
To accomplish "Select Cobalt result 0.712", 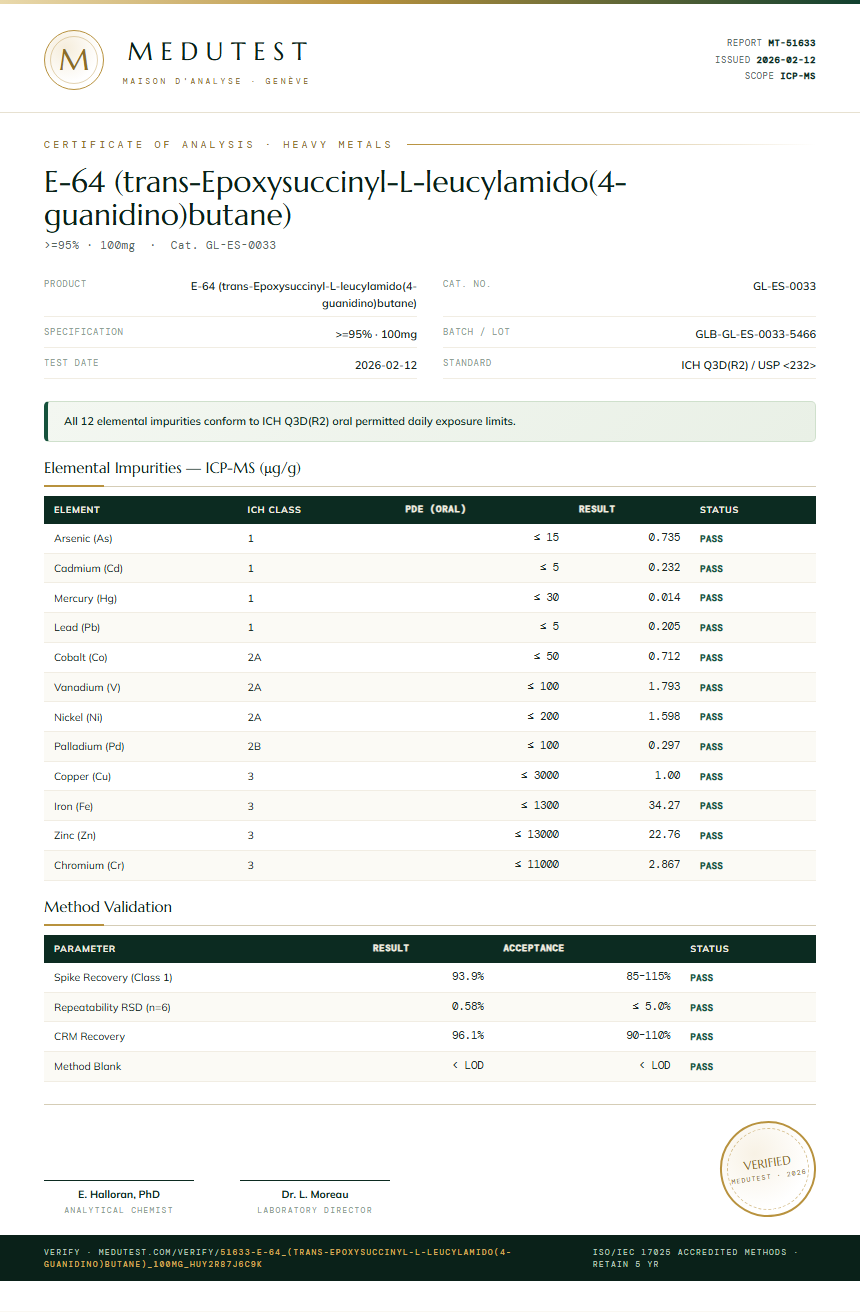I will tap(664, 656).
